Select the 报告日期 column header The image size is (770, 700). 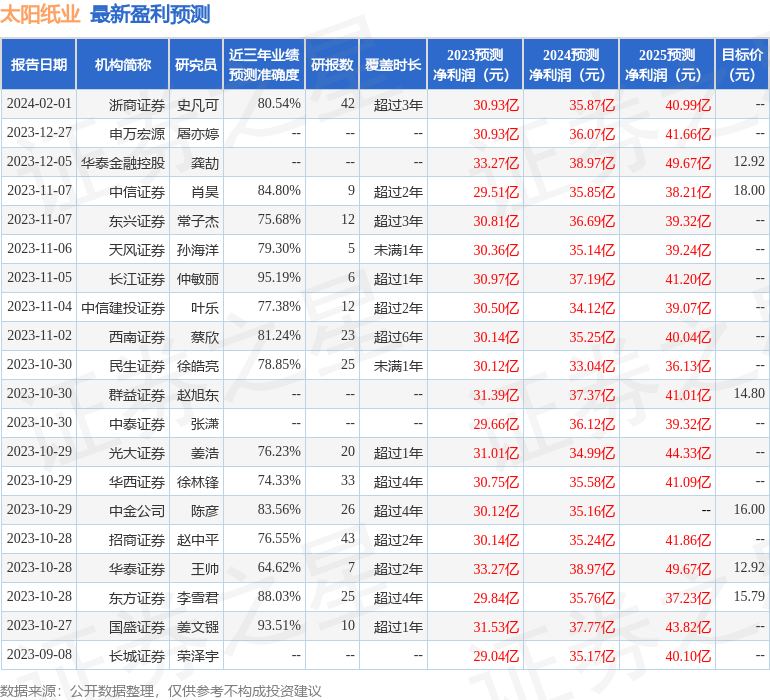coord(38,64)
